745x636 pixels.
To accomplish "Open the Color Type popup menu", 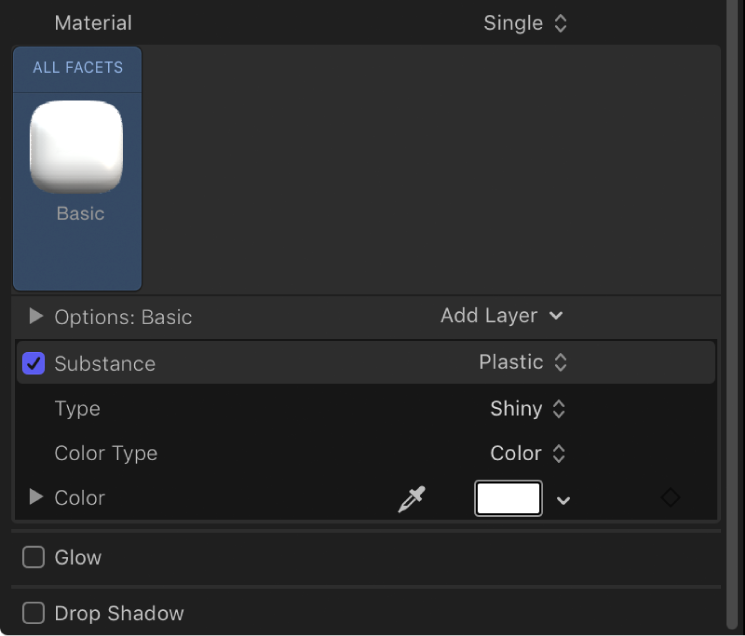I will [528, 453].
